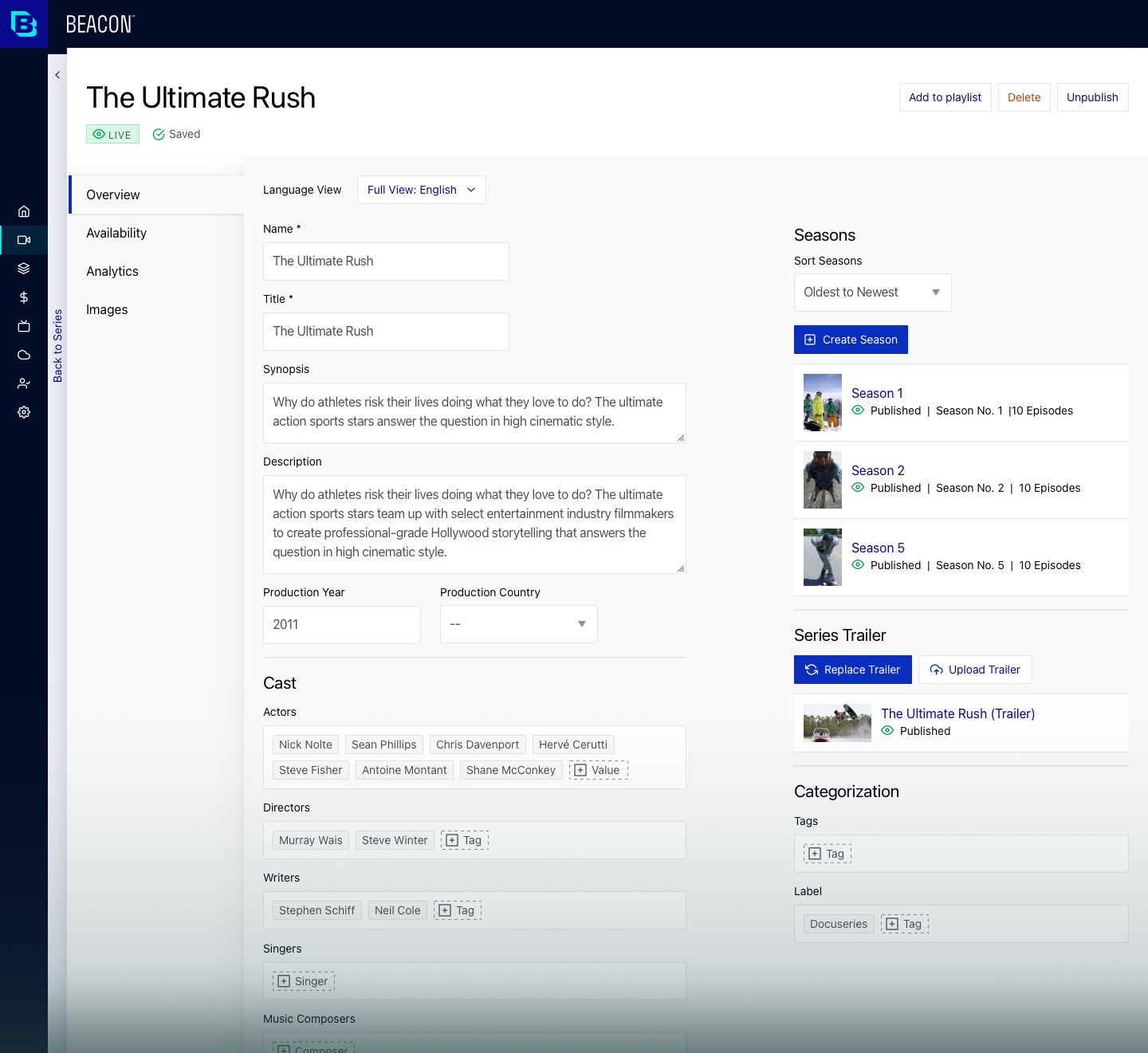The image size is (1148, 1053).
Task: Click the Create Season button
Action: click(x=851, y=340)
